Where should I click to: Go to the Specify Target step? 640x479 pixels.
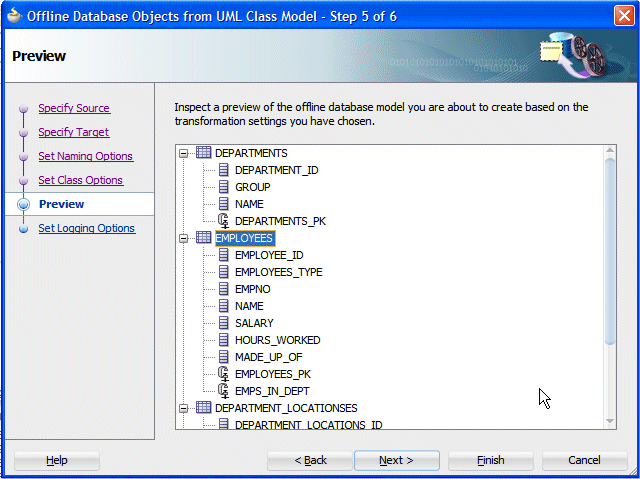[74, 132]
